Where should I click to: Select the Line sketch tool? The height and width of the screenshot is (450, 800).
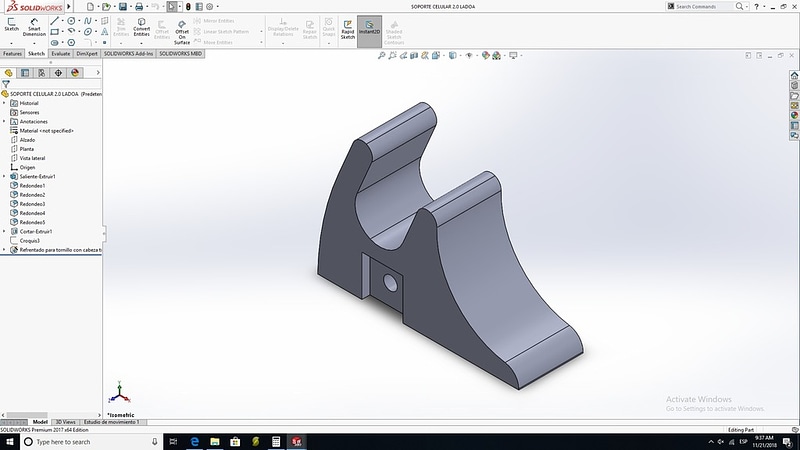click(x=55, y=21)
